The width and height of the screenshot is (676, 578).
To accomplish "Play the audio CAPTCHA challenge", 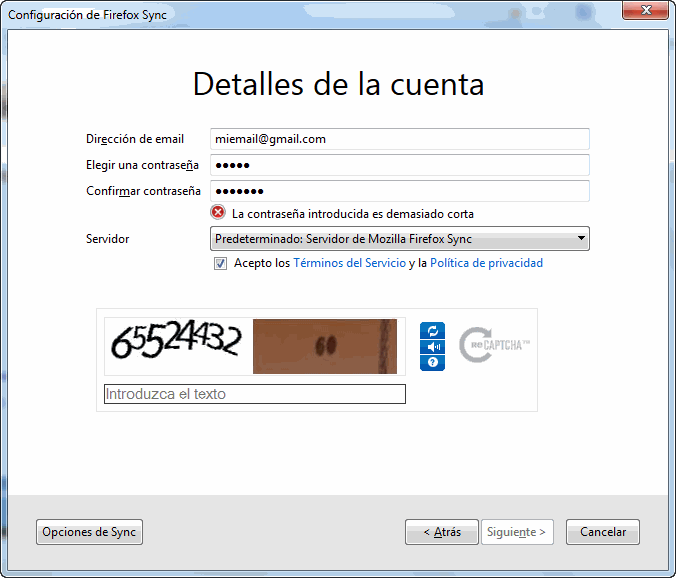I will (x=432, y=347).
